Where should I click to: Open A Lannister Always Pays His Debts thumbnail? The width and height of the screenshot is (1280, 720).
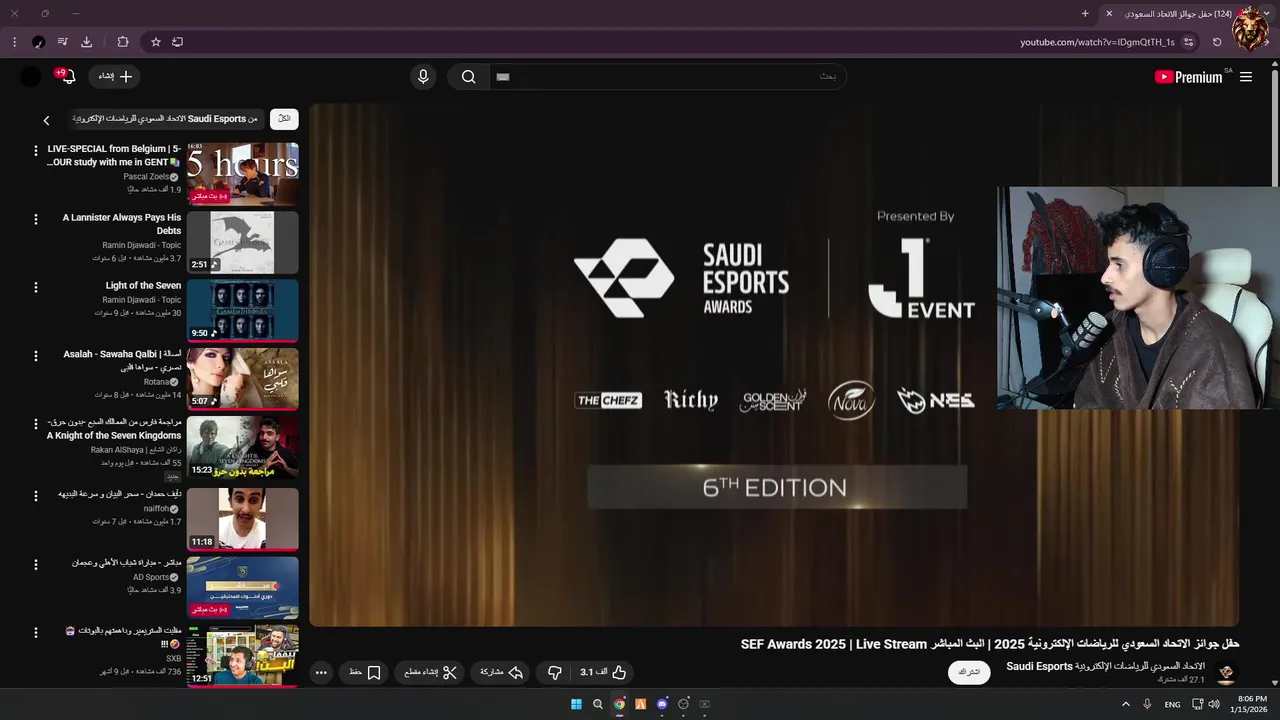click(243, 242)
